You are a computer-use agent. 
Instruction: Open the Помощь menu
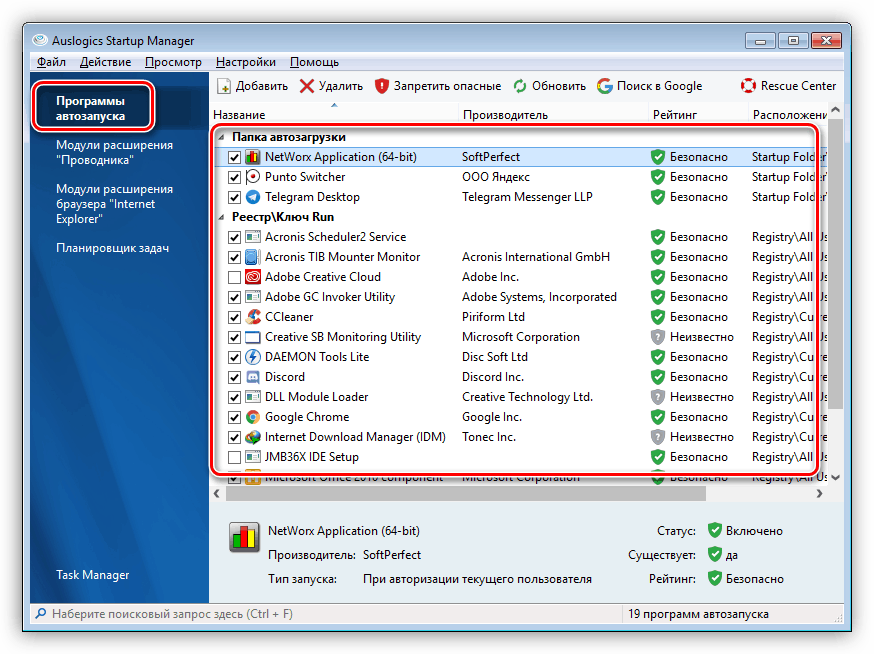pos(314,62)
